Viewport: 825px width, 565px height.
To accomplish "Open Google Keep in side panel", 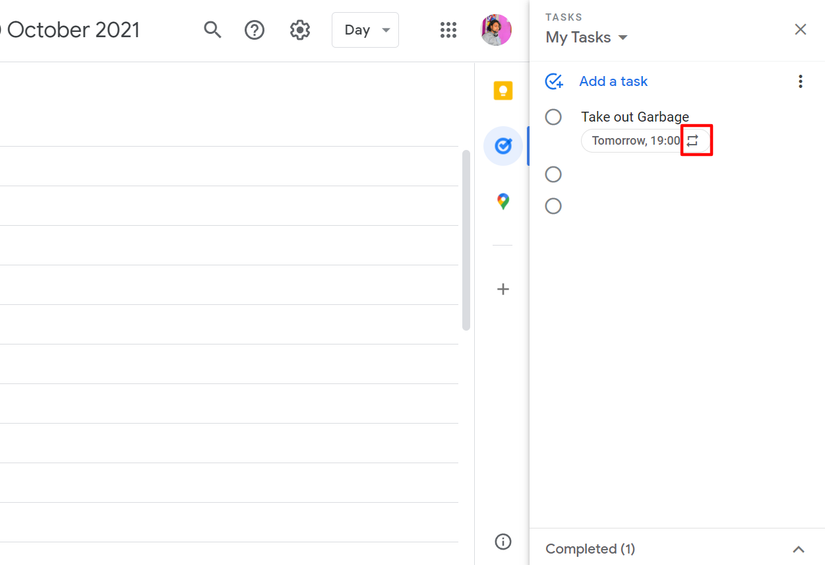I will click(x=503, y=90).
